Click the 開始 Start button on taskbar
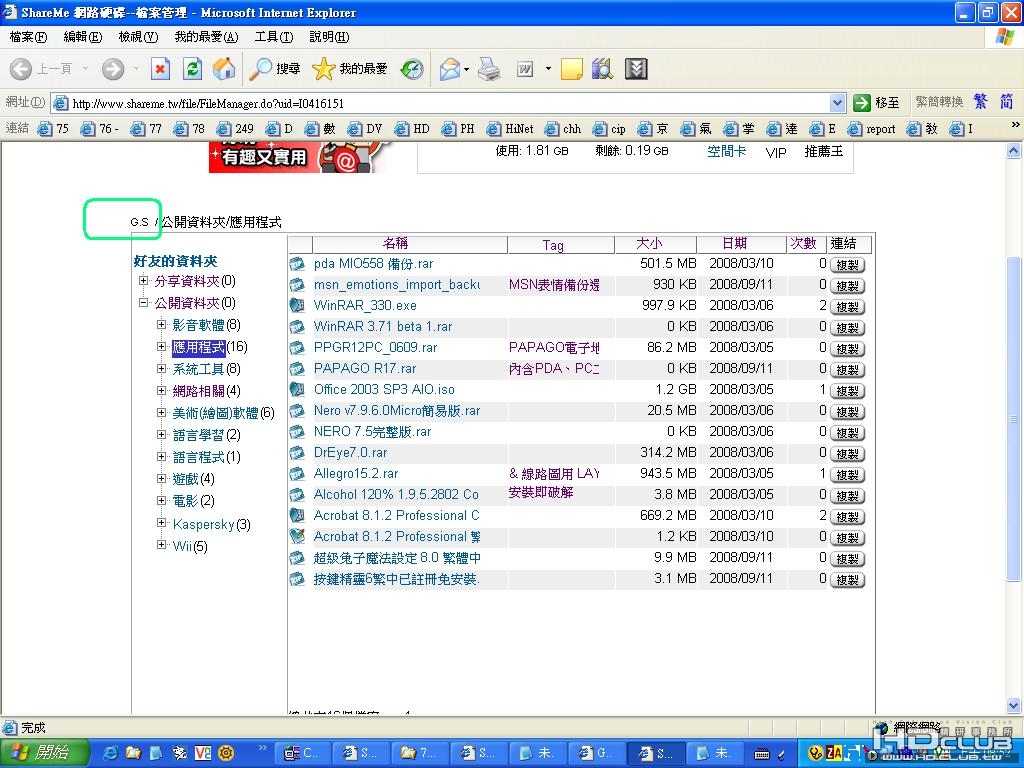The width and height of the screenshot is (1024, 768). tap(43, 752)
